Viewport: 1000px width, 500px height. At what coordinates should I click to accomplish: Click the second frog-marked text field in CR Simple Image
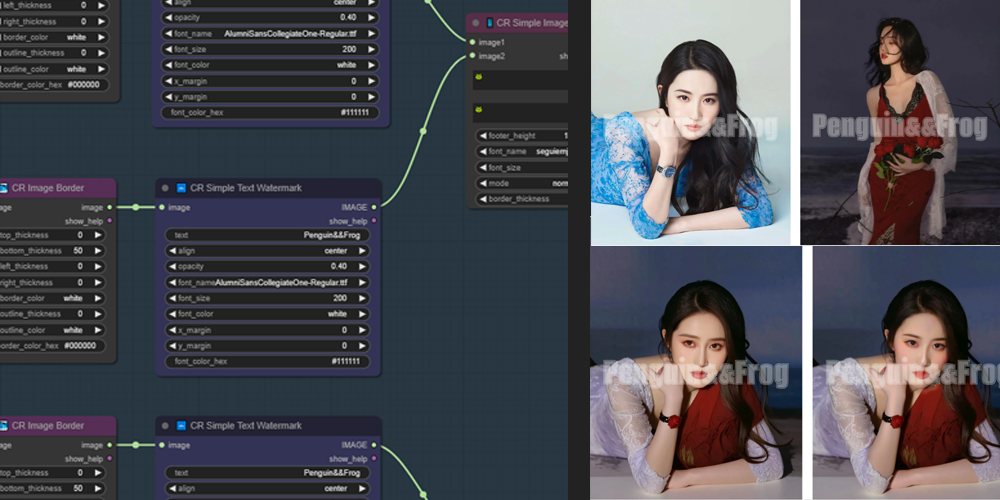click(x=520, y=112)
